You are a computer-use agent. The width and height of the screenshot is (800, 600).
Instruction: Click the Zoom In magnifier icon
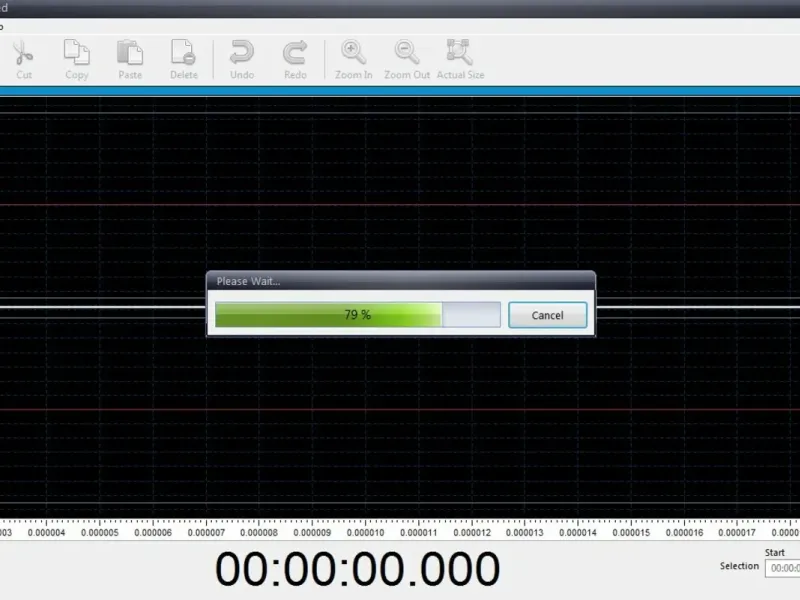353,53
